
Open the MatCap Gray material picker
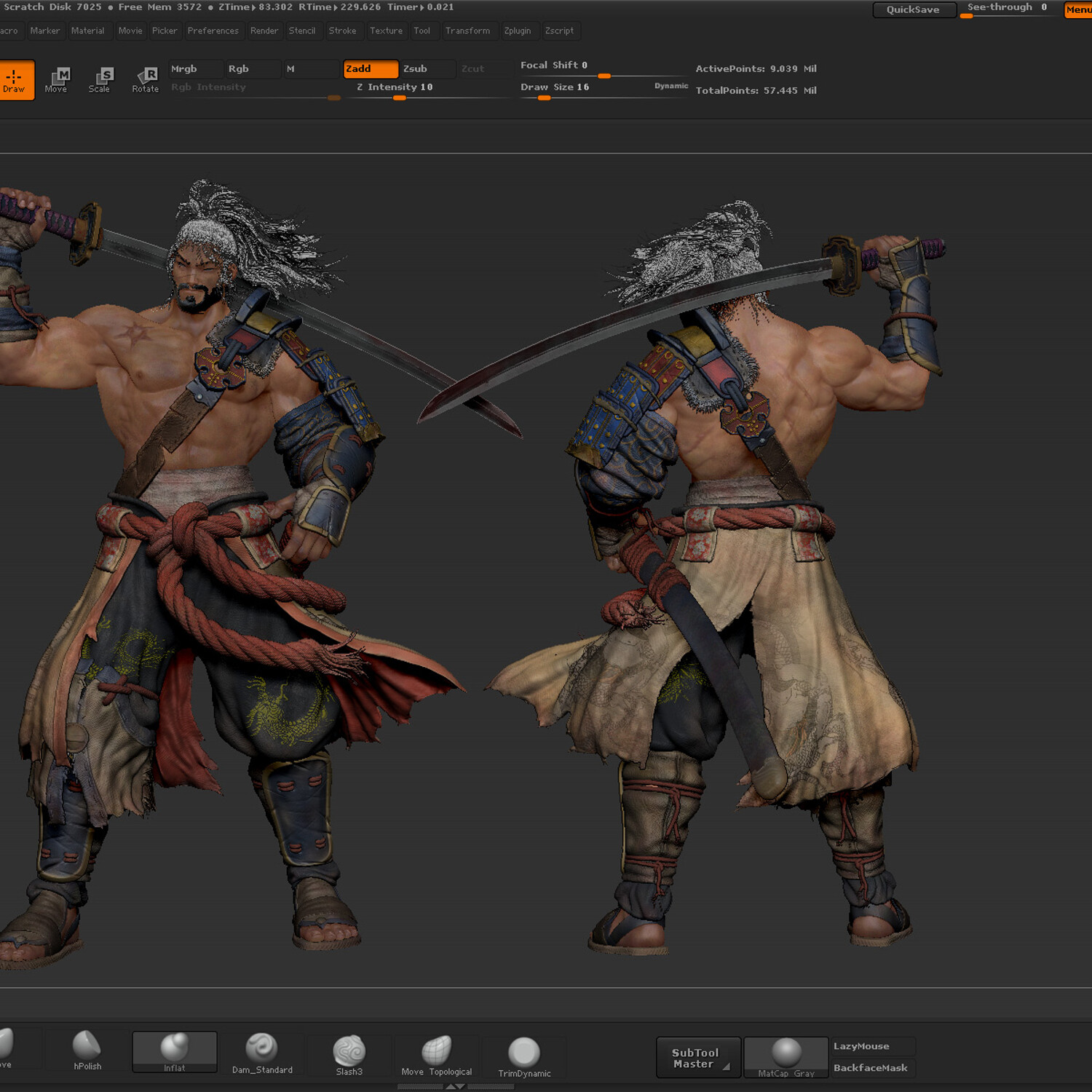click(786, 1057)
